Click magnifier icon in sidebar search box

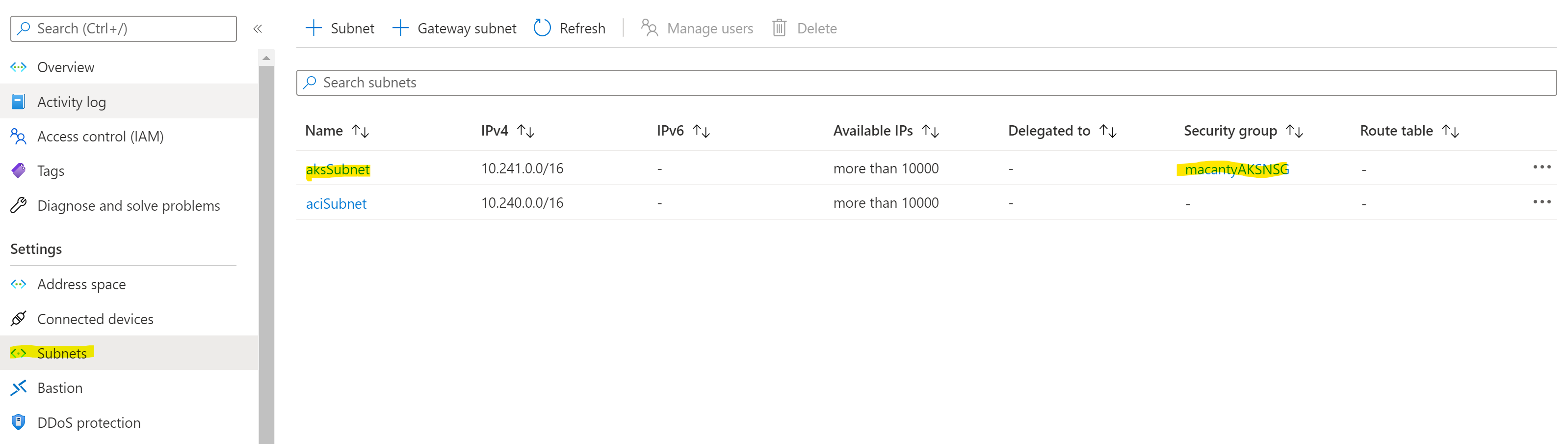coord(24,28)
